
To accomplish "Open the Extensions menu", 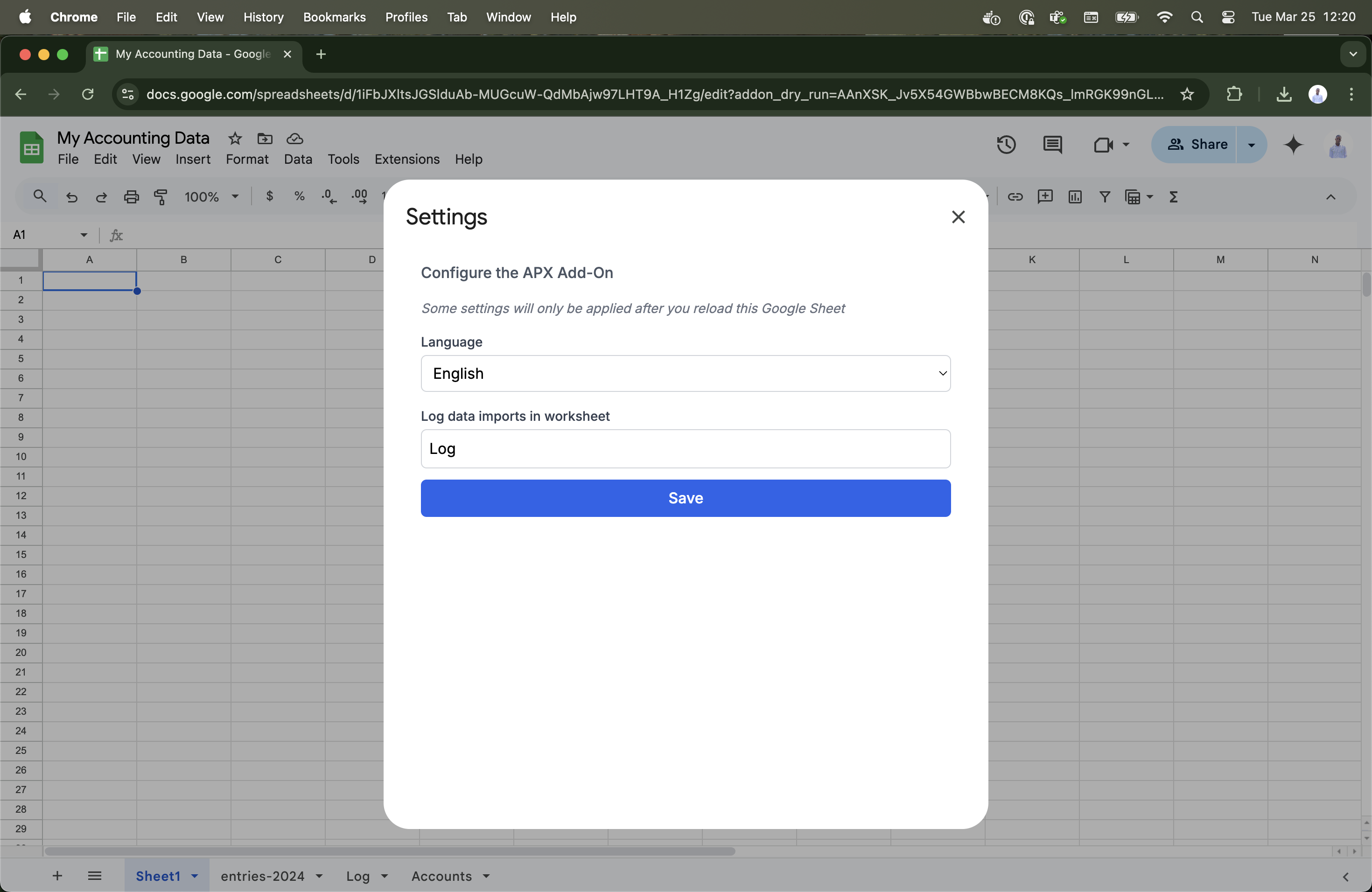I will [406, 159].
